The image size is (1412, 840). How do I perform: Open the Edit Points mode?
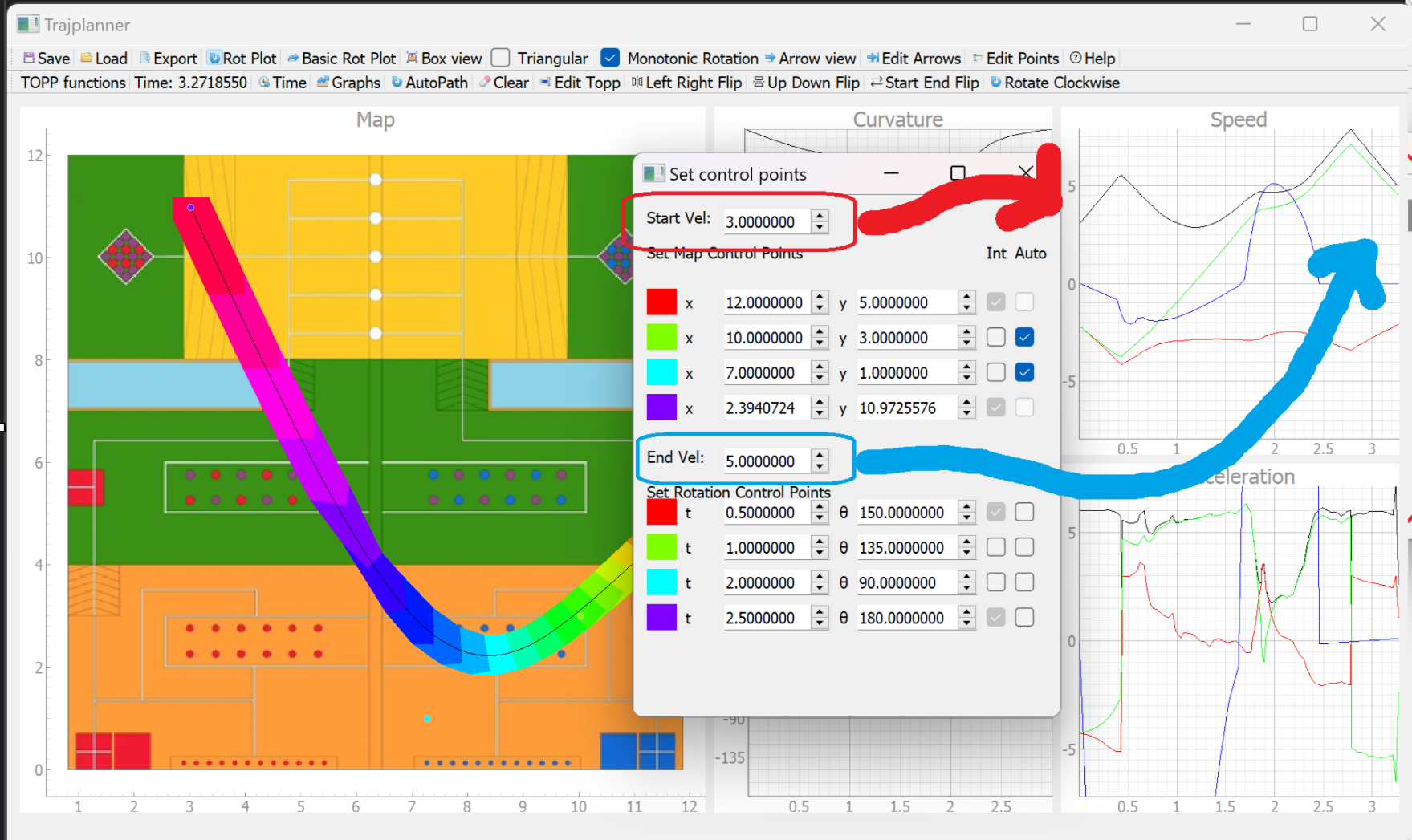1015,58
